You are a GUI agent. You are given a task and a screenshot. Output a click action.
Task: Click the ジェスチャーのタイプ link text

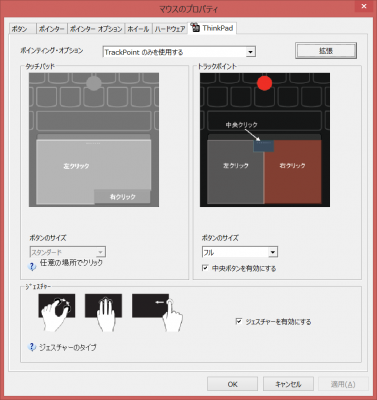click(68, 347)
